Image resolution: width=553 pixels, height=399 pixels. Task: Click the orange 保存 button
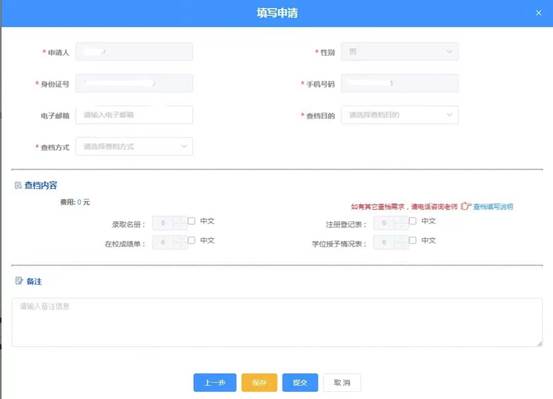[x=259, y=382]
